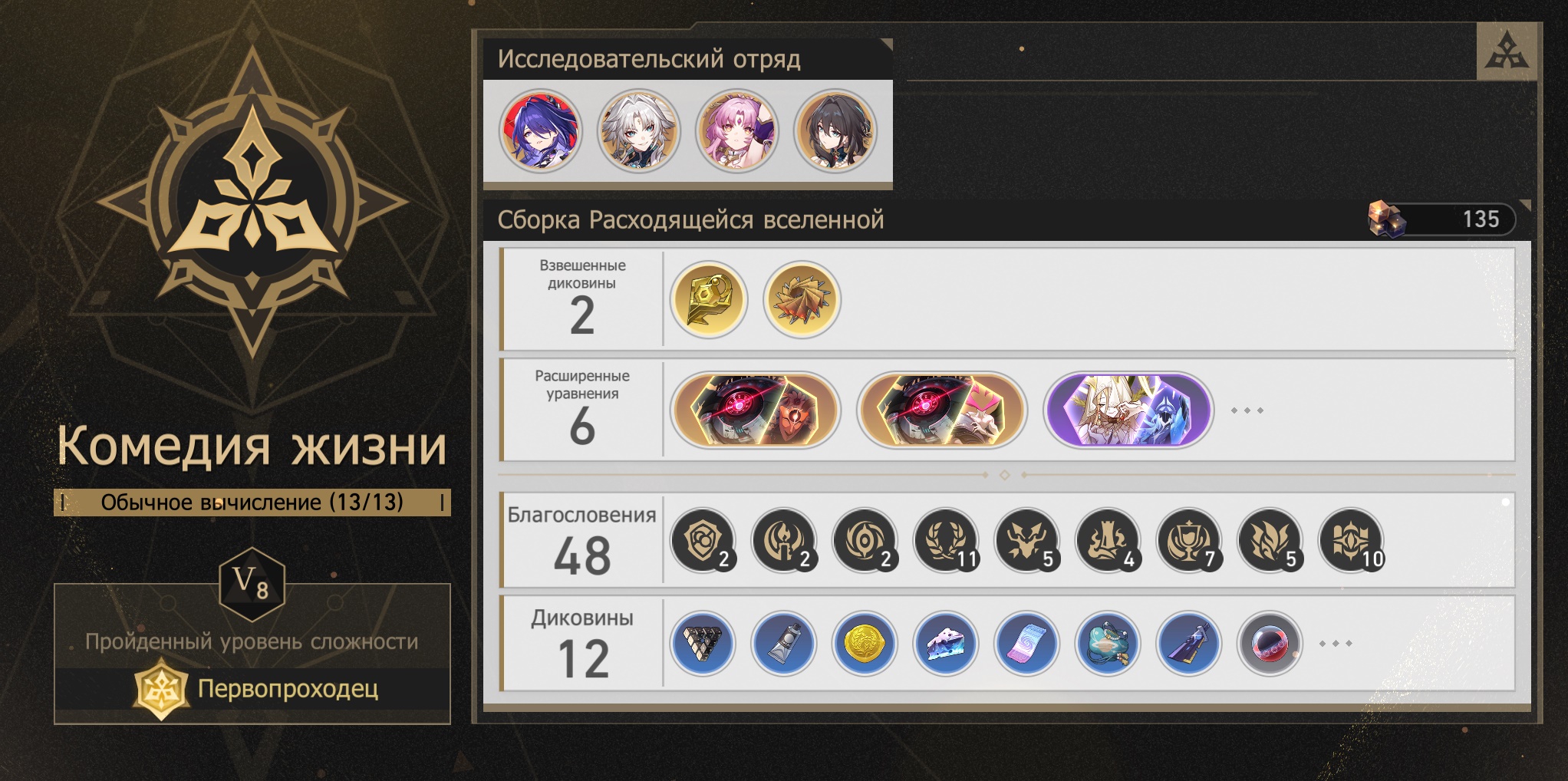This screenshot has width=1568, height=781.
Task: Click the V8 difficulty level badge
Action: (x=252, y=585)
